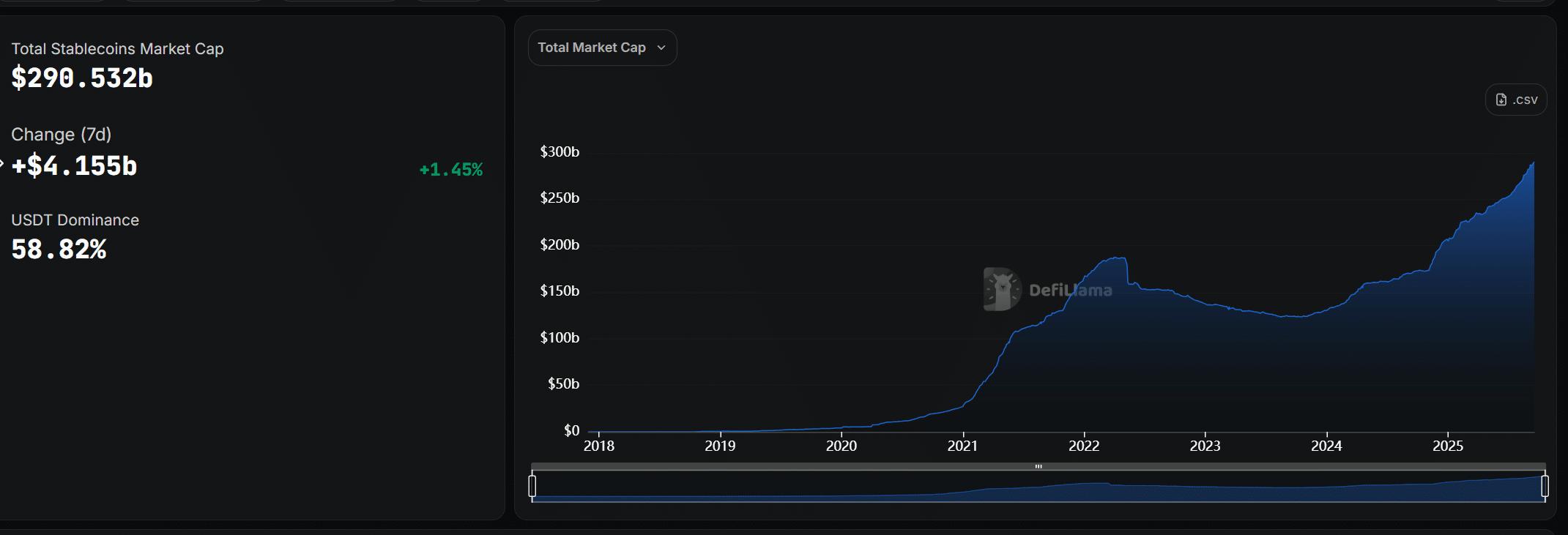Click the CSV download file icon
Screen dimensions: 1568x535
pos(1501,100)
